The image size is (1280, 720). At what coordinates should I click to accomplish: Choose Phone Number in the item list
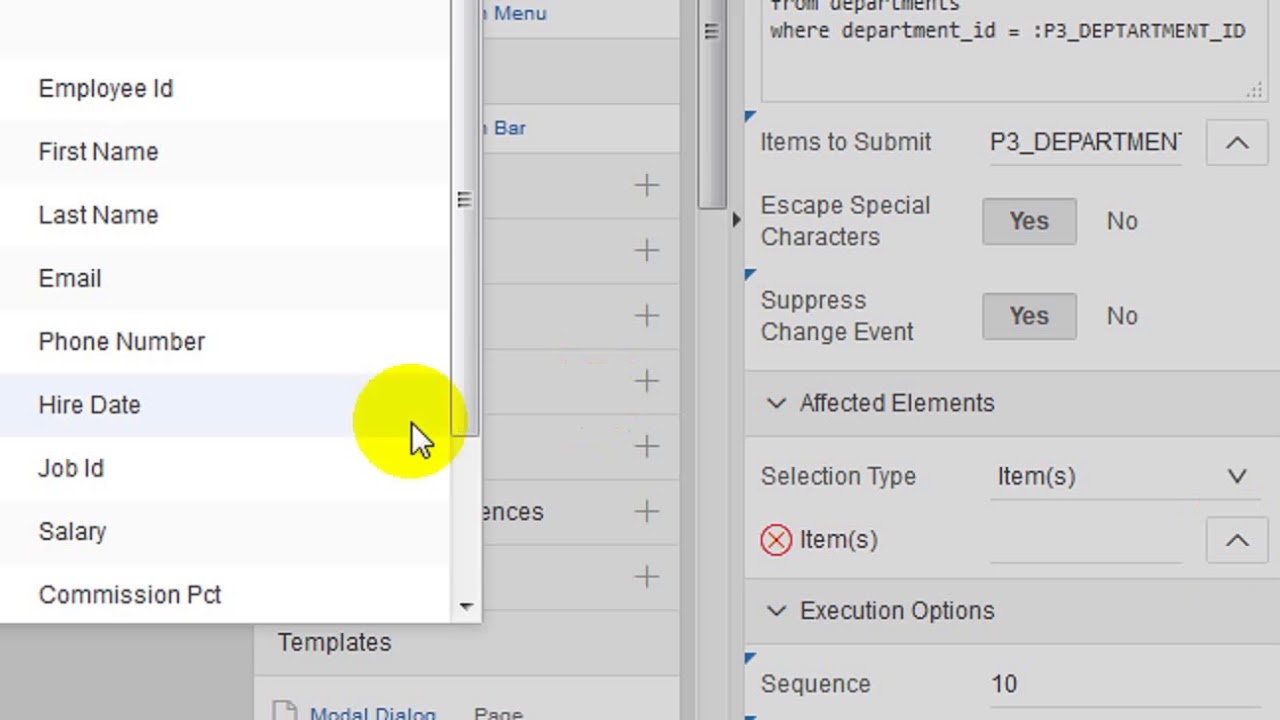click(225, 342)
